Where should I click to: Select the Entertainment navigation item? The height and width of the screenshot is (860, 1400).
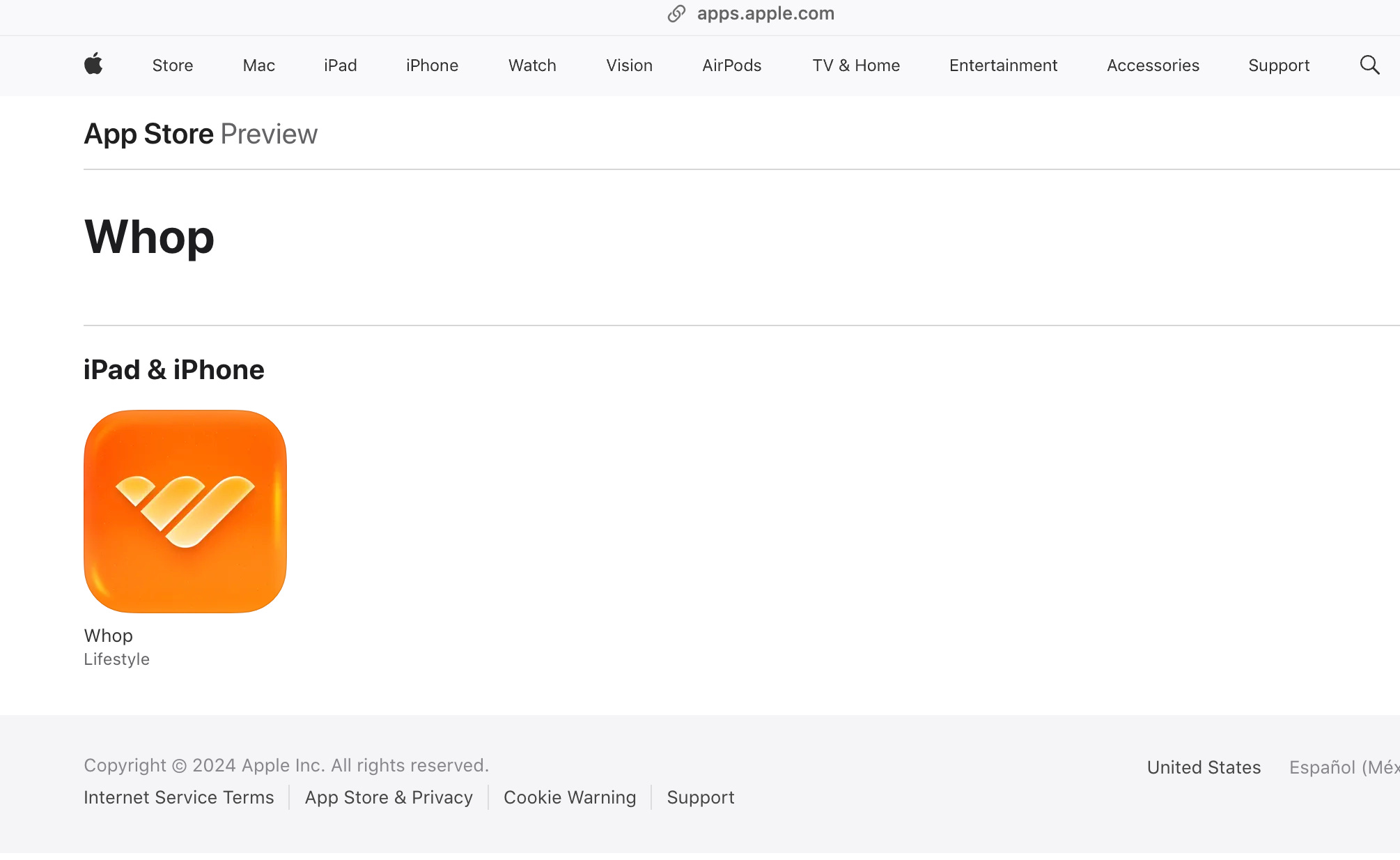[1003, 66]
